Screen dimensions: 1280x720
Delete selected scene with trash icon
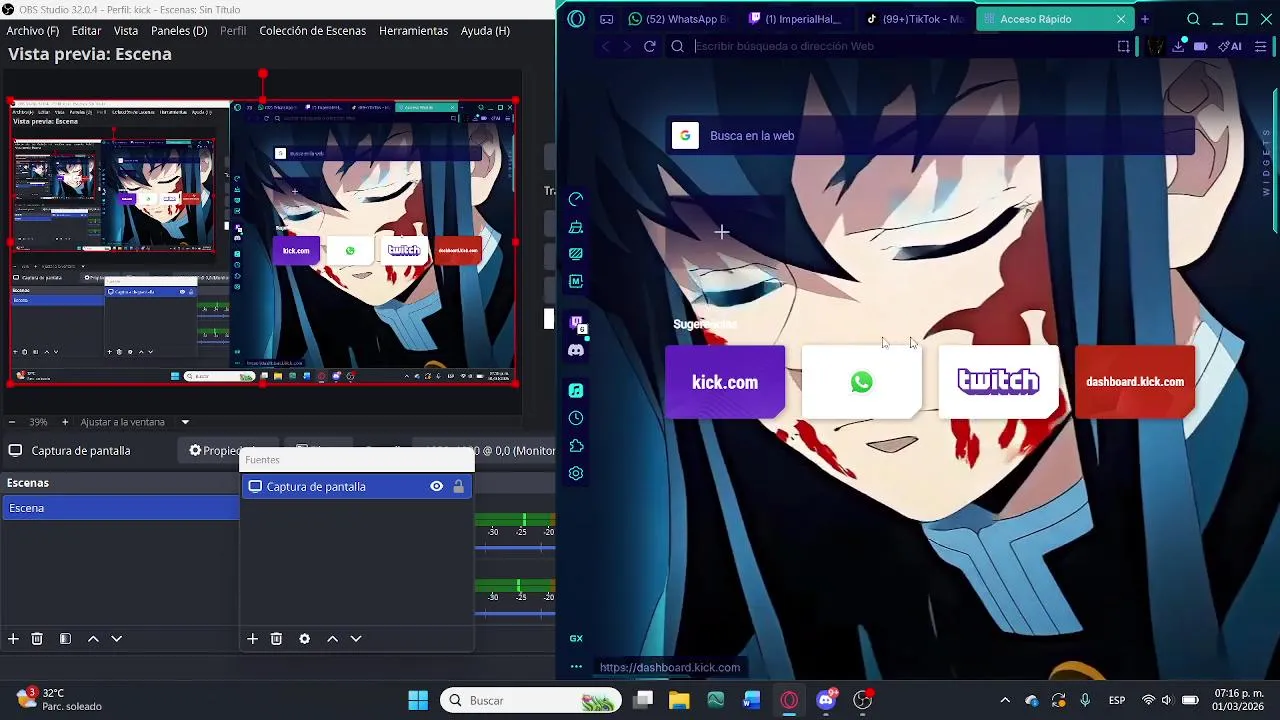pos(37,639)
